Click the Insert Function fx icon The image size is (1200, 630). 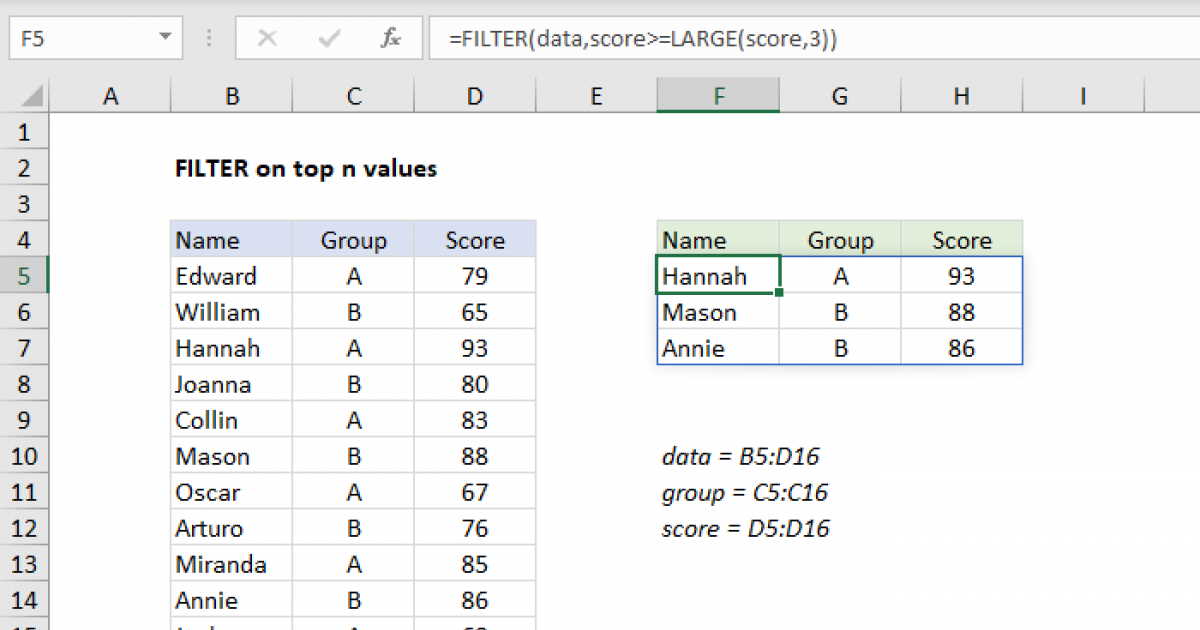pos(390,38)
